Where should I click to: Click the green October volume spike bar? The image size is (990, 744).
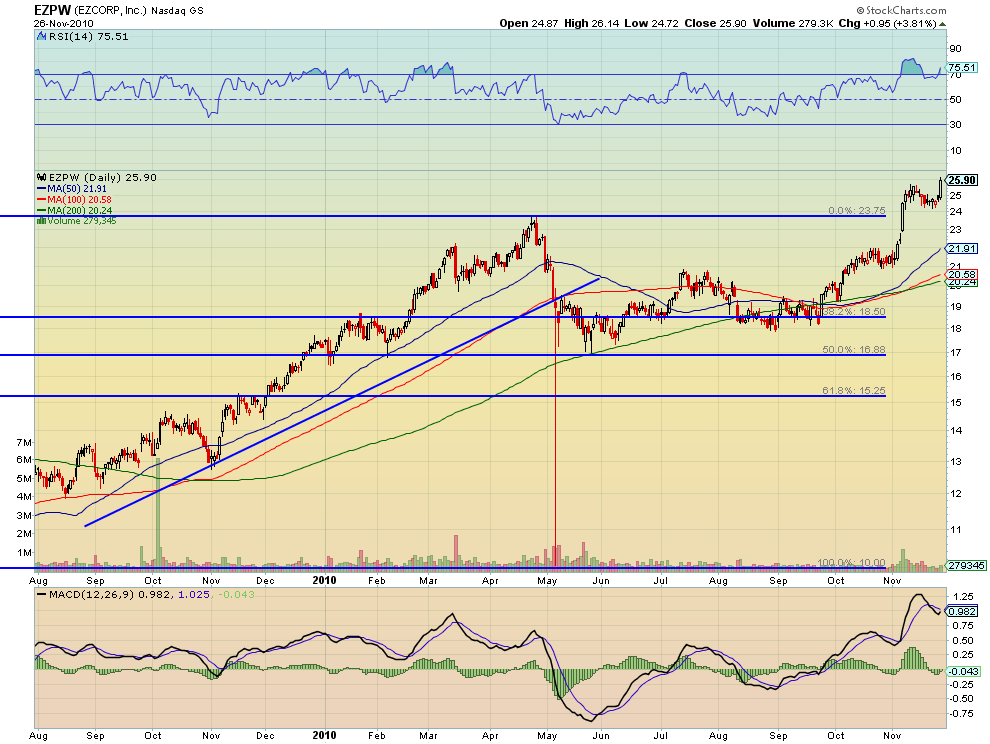158,513
